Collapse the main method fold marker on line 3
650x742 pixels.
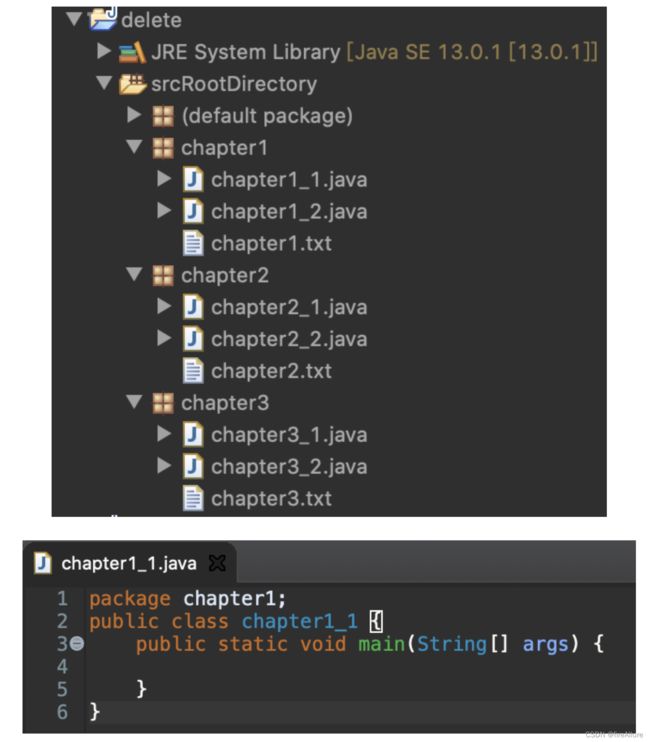[x=77, y=644]
